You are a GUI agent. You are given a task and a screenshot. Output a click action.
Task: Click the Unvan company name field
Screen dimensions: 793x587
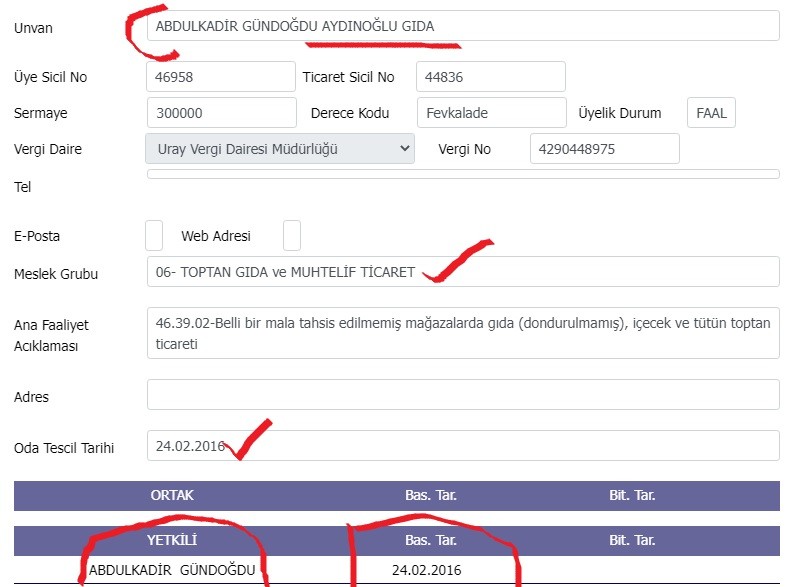click(x=463, y=26)
